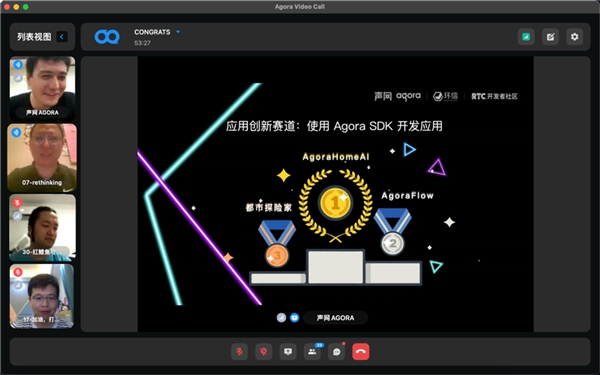Open the participants list icon
Screen dimensions: 600x375
click(312, 352)
